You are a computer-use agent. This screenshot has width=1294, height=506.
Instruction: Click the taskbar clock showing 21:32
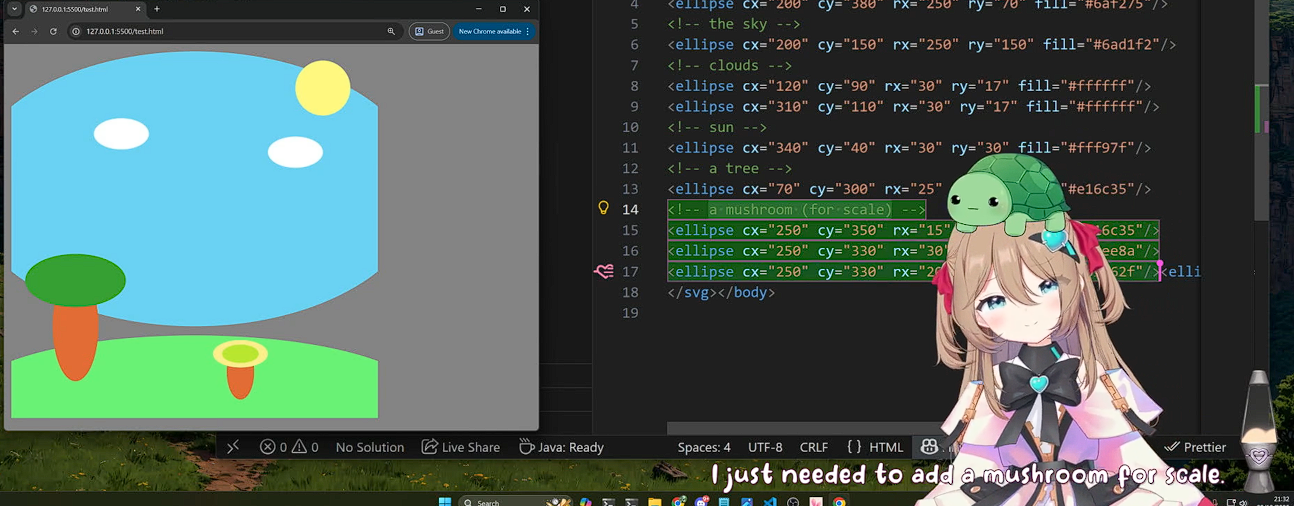pos(1282,501)
